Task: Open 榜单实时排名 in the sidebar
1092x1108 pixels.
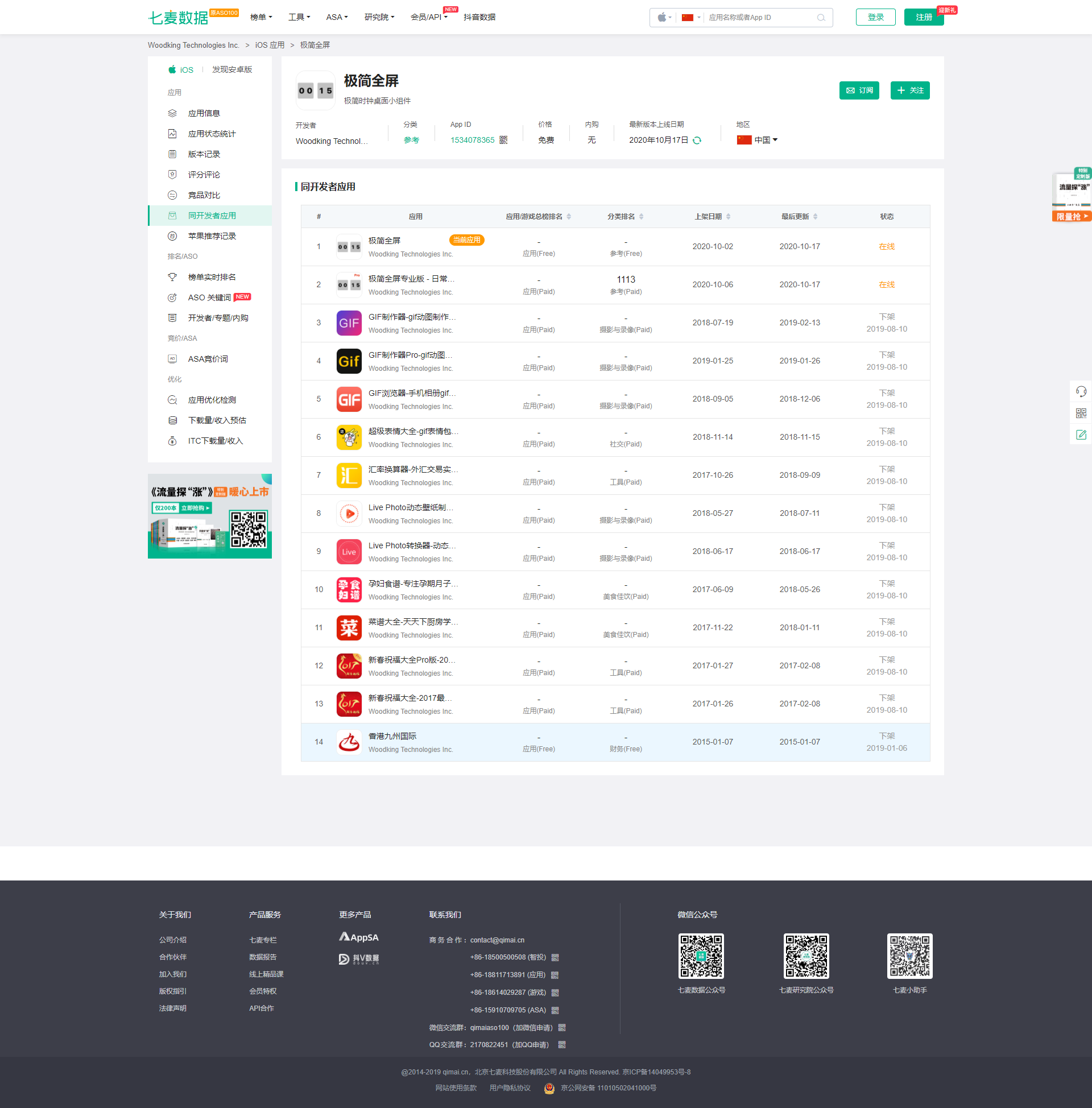Action: [210, 277]
